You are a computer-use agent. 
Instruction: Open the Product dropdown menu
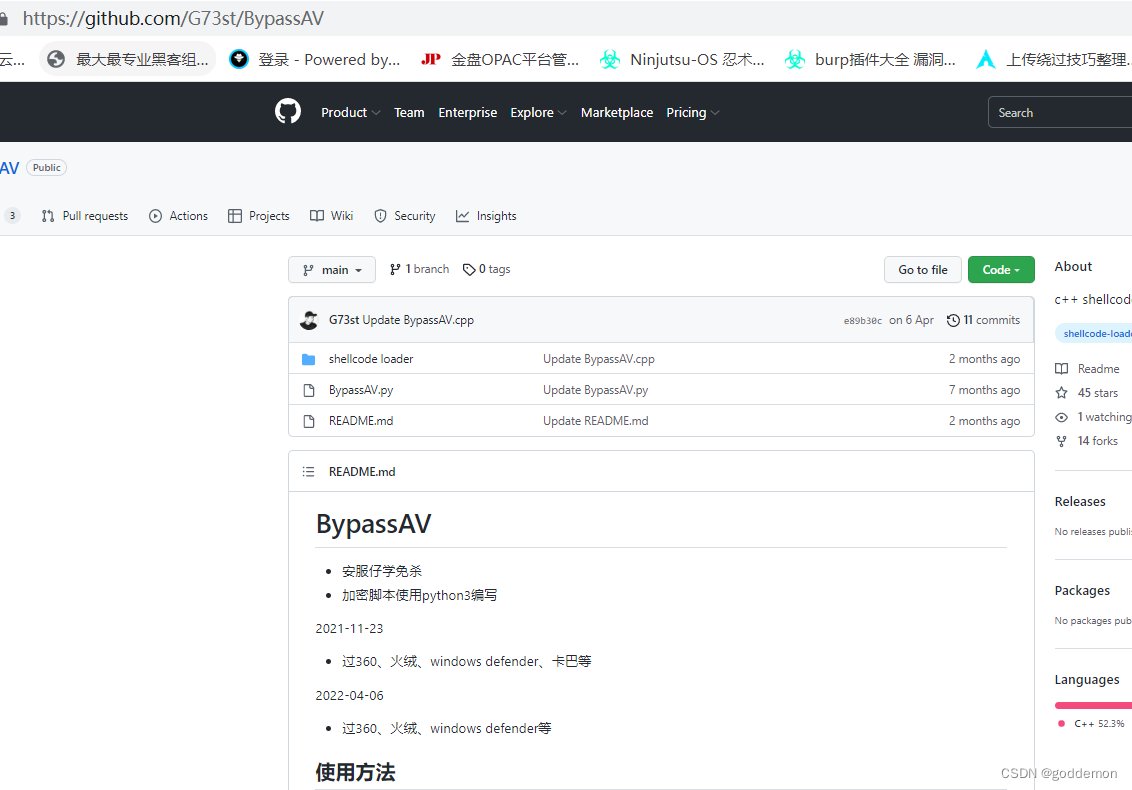[x=350, y=113]
